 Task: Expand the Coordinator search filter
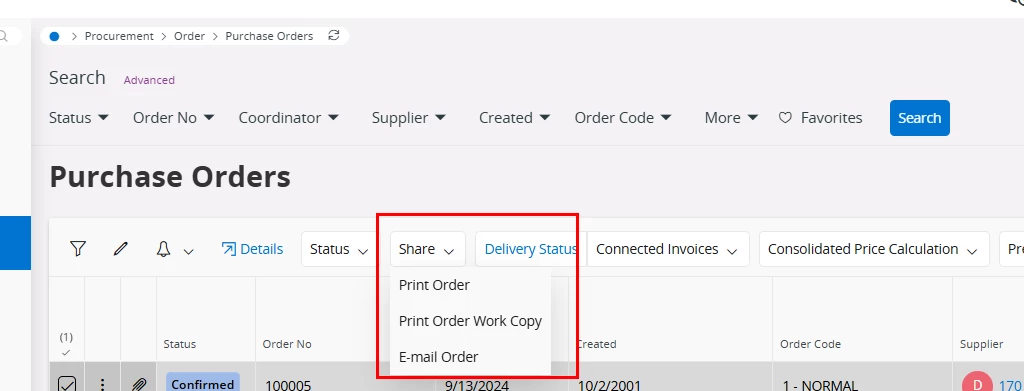pyautogui.click(x=289, y=118)
